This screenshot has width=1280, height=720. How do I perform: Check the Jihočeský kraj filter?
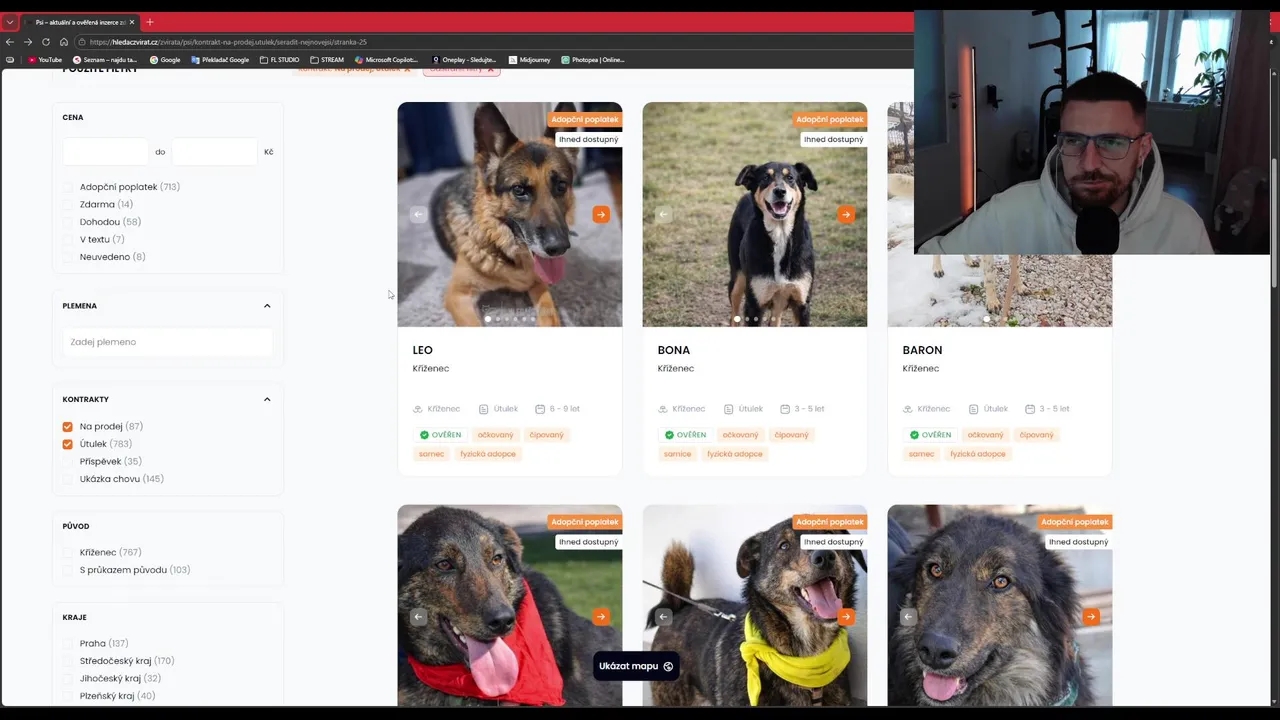(x=68, y=678)
